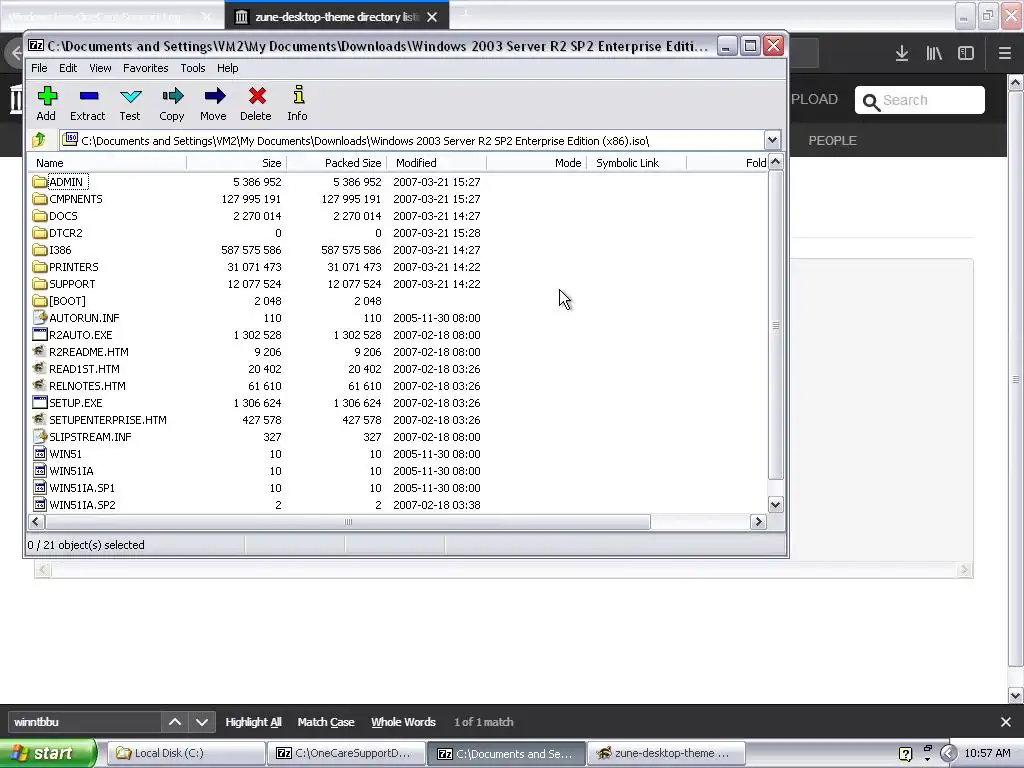Screen dimensions: 1024x768
Task: Sort by Modified column header
Action: (436, 163)
